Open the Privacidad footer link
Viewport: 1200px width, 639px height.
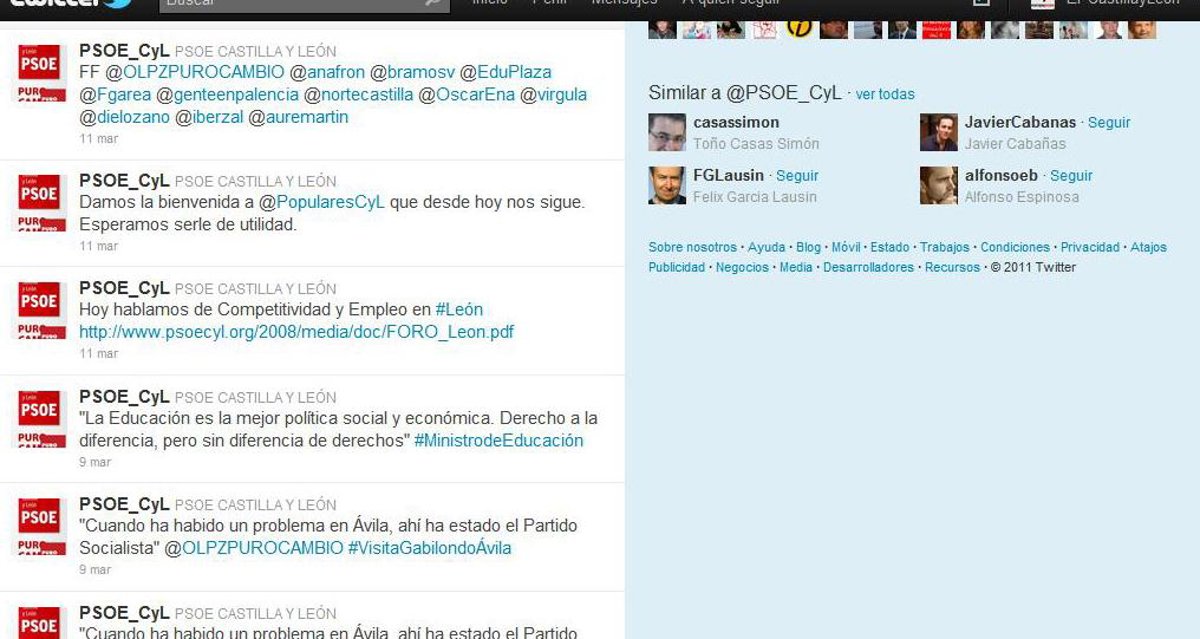point(1090,247)
